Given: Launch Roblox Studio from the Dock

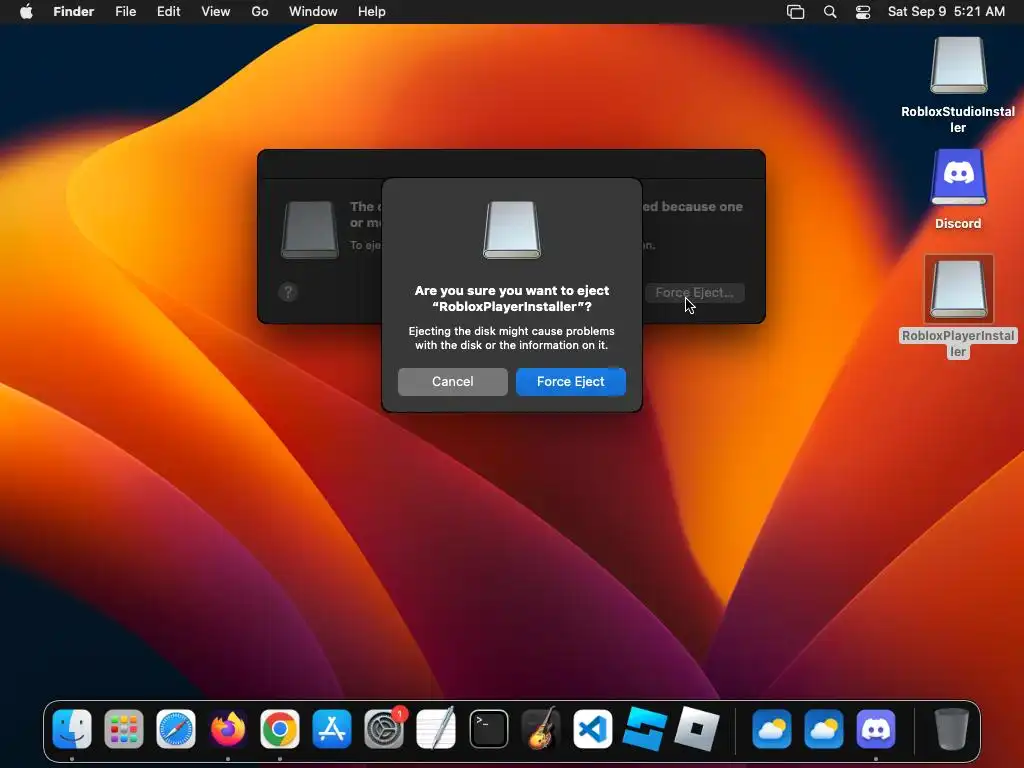Looking at the screenshot, I should click(645, 729).
